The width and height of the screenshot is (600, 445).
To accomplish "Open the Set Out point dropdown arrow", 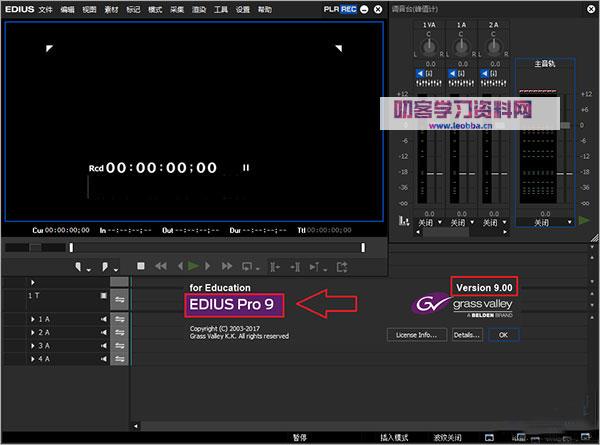I will (116, 270).
